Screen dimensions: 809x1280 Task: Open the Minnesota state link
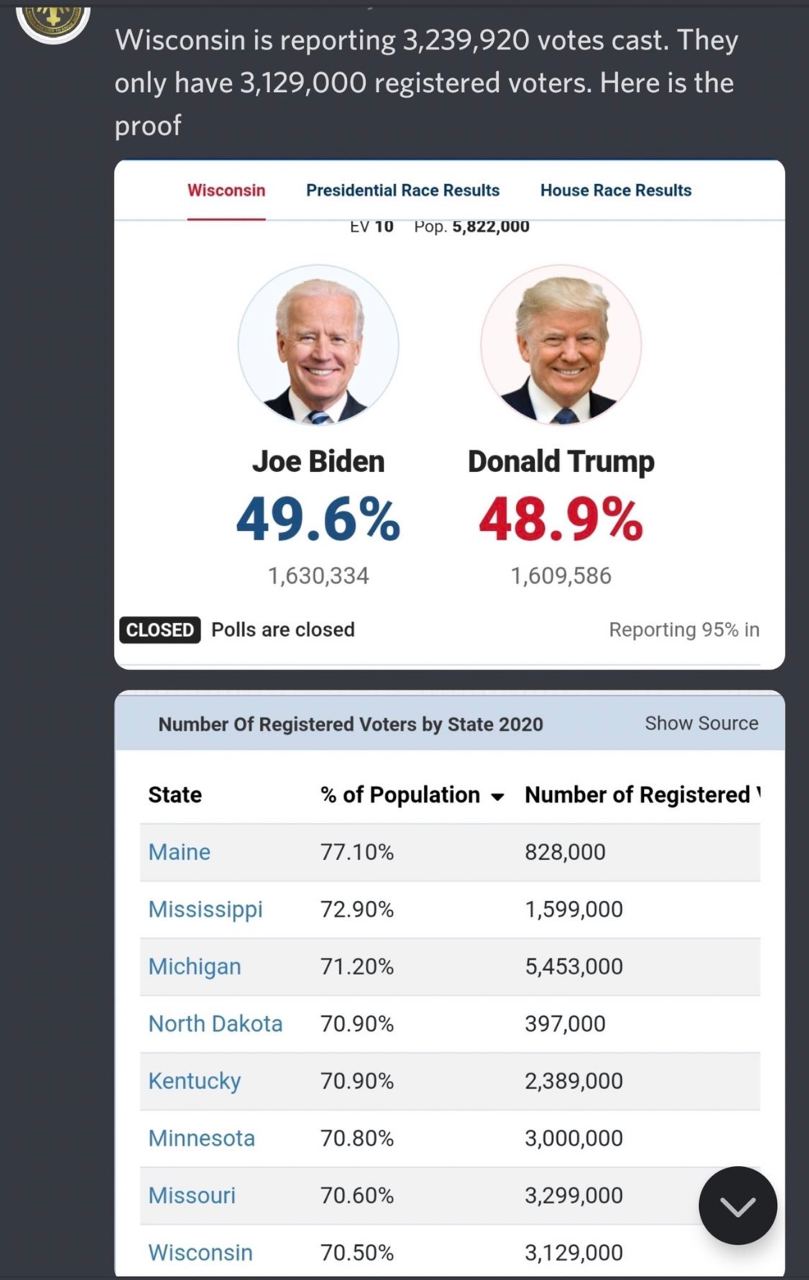click(x=201, y=1138)
